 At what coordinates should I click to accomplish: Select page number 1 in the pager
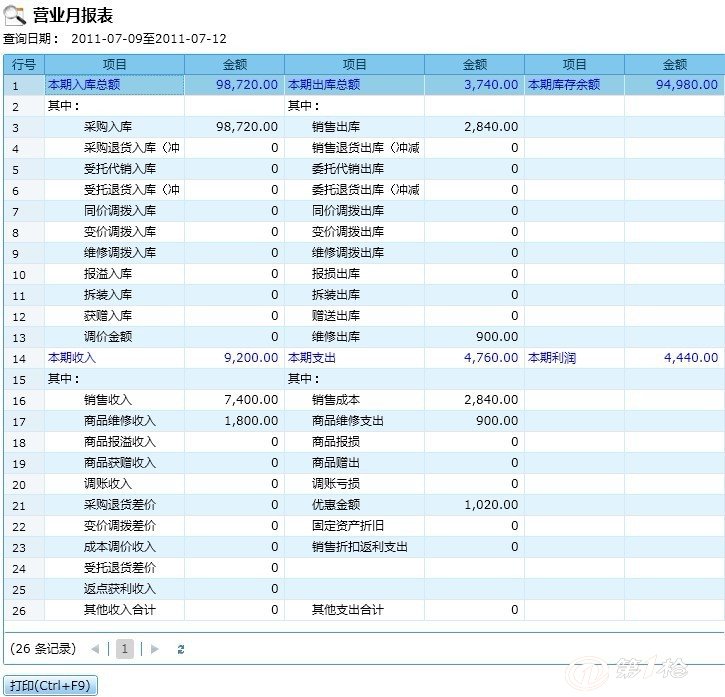125,649
